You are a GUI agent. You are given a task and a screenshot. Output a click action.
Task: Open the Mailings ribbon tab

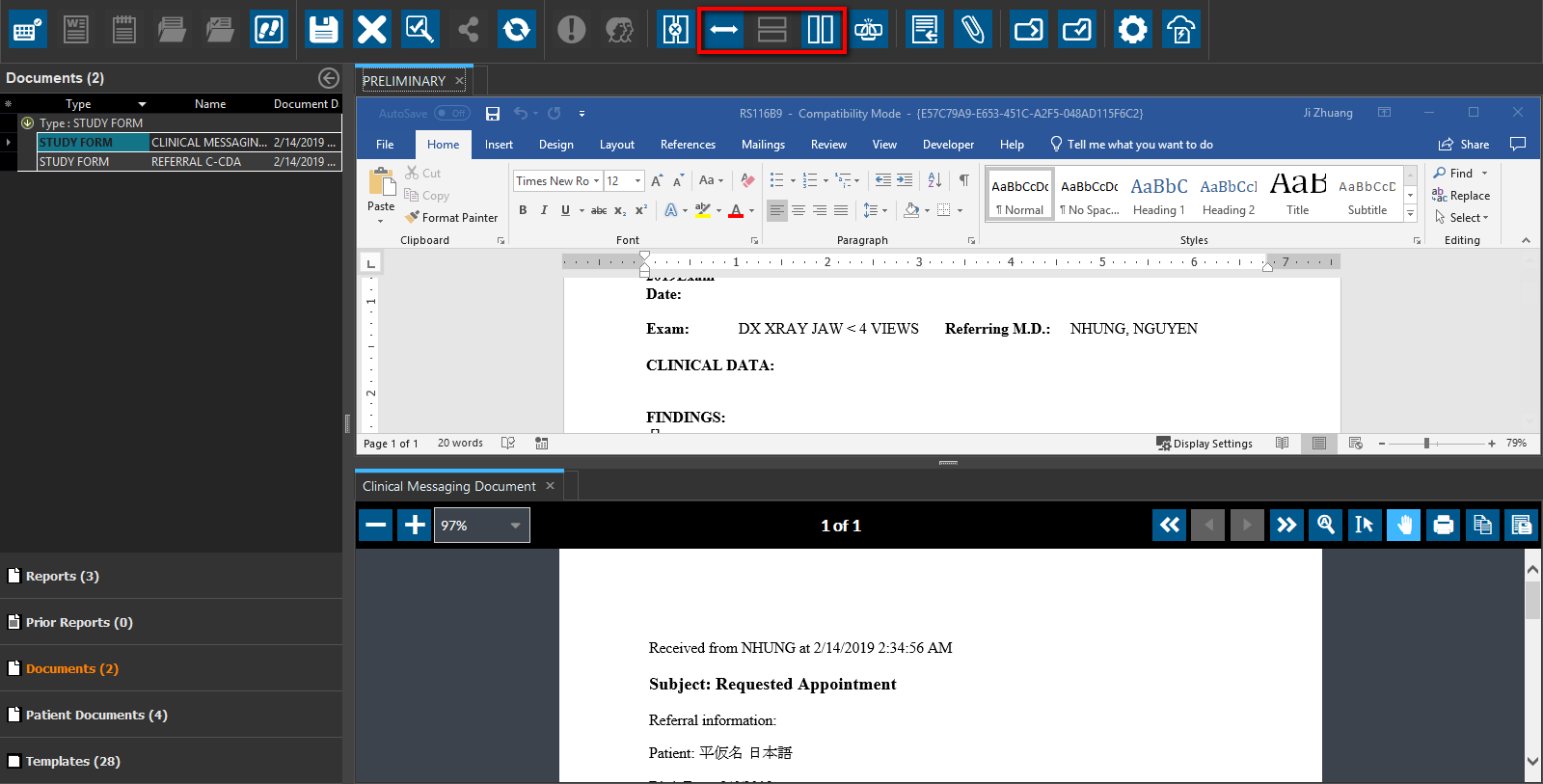763,145
